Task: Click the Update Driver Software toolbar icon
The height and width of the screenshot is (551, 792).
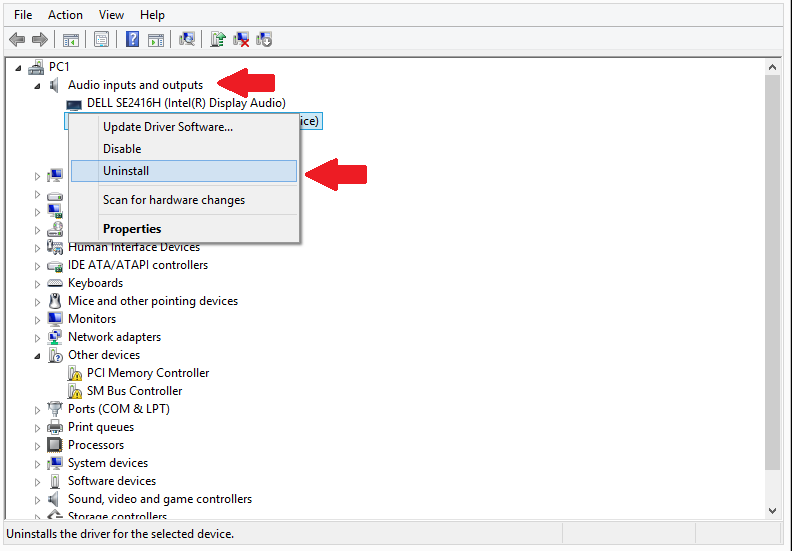Action: (218, 39)
